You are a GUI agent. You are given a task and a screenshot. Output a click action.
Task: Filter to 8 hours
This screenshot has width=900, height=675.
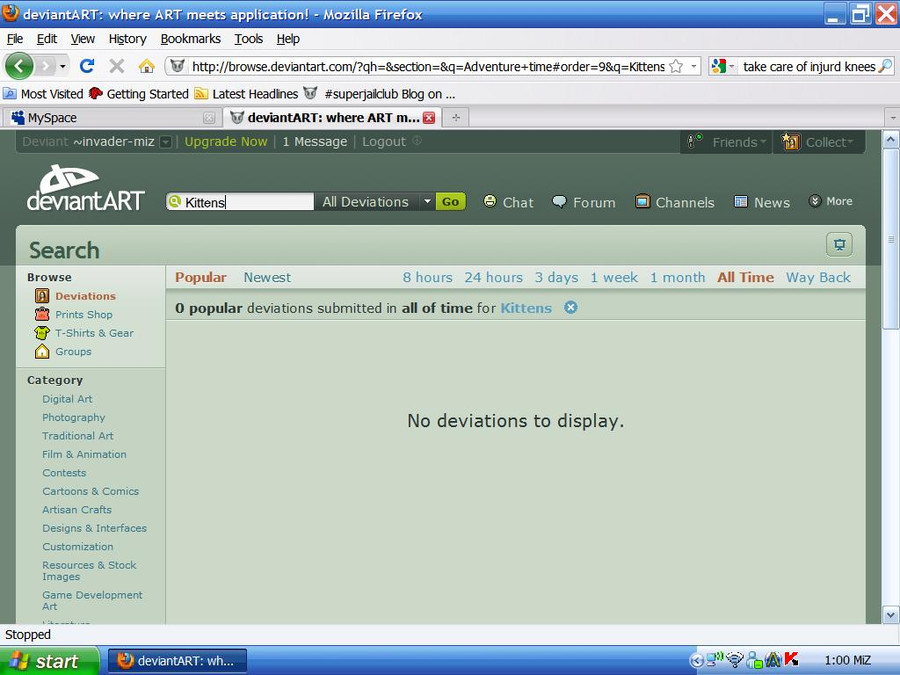427,277
